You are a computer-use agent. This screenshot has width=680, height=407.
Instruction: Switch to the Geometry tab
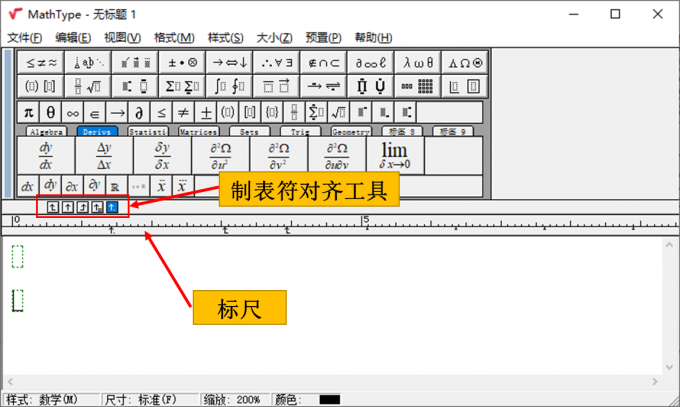click(x=351, y=131)
